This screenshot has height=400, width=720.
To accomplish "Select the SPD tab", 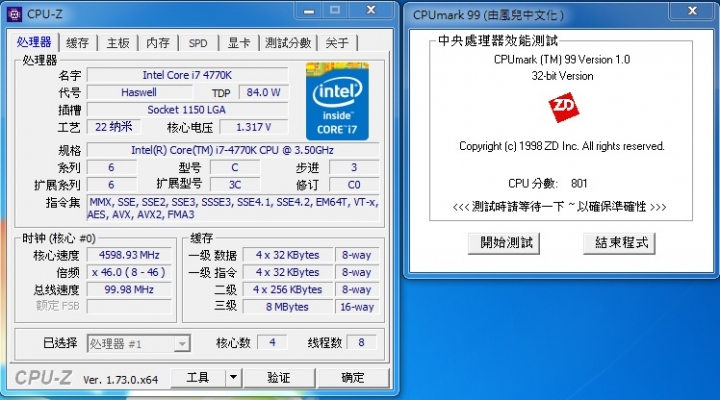I will click(x=198, y=43).
